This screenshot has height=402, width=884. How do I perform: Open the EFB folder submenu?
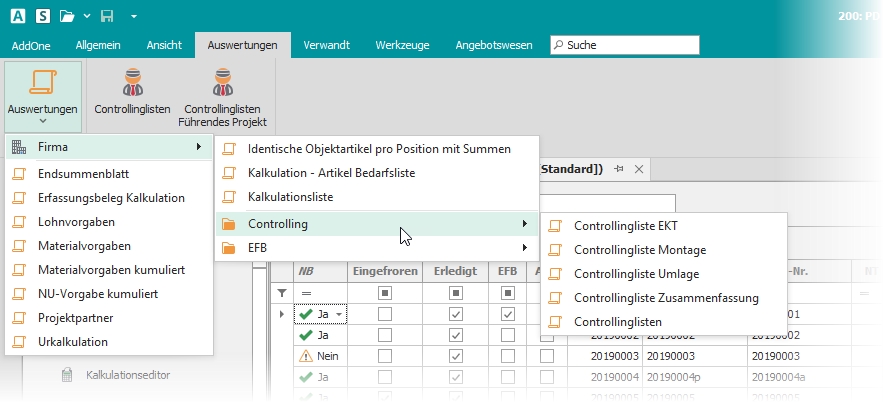click(x=377, y=248)
